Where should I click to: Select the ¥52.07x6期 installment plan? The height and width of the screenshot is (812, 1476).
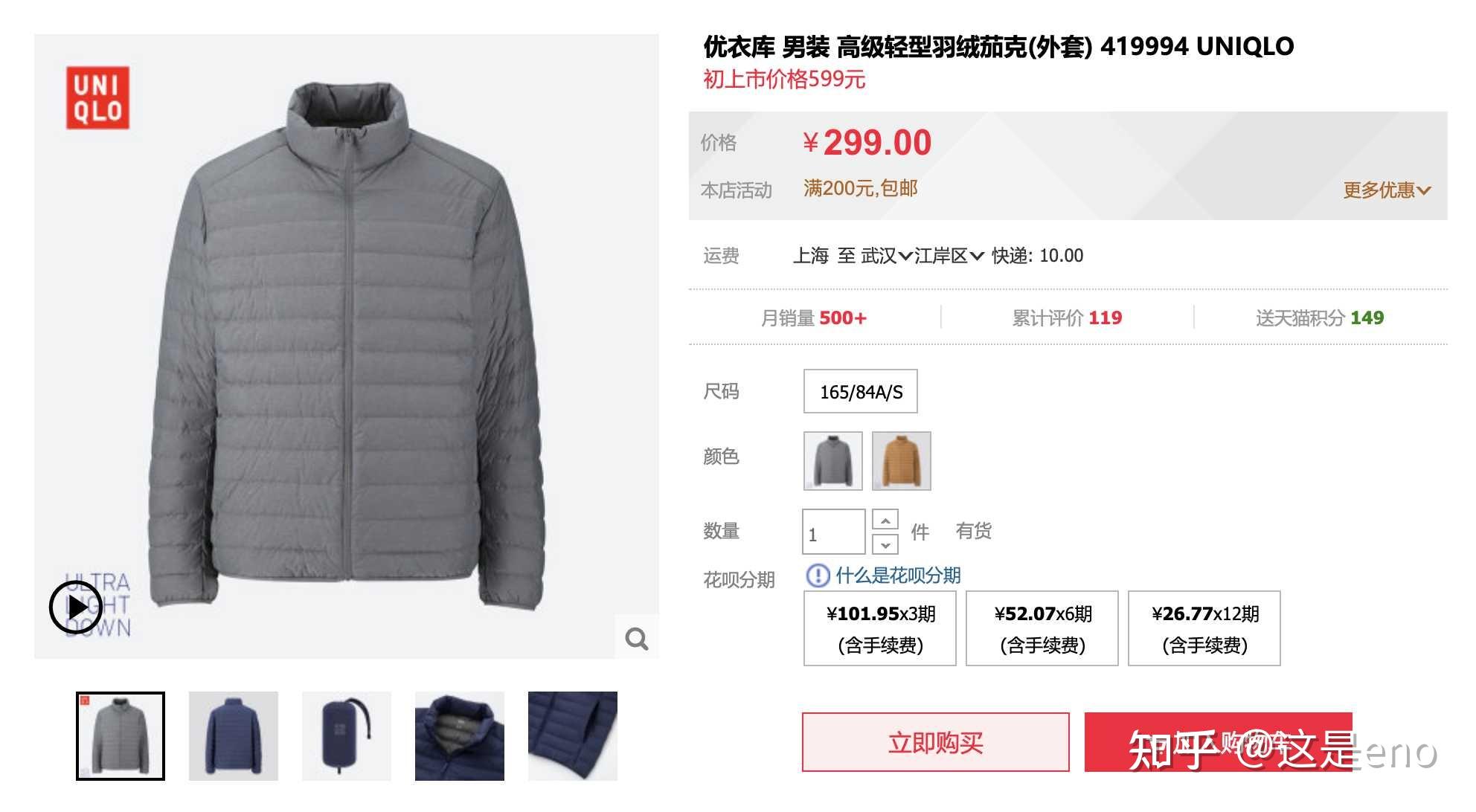tap(1042, 628)
